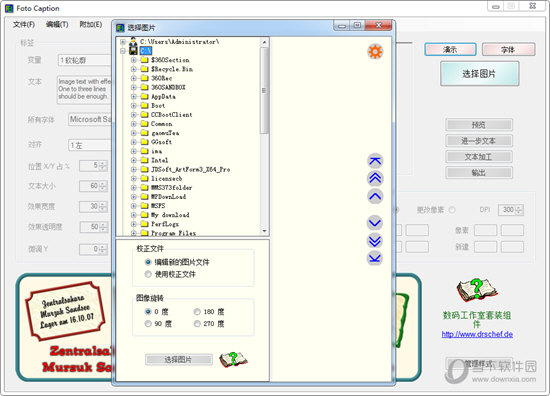
Task: Select 90 度 rotation option
Action: click(x=148, y=323)
